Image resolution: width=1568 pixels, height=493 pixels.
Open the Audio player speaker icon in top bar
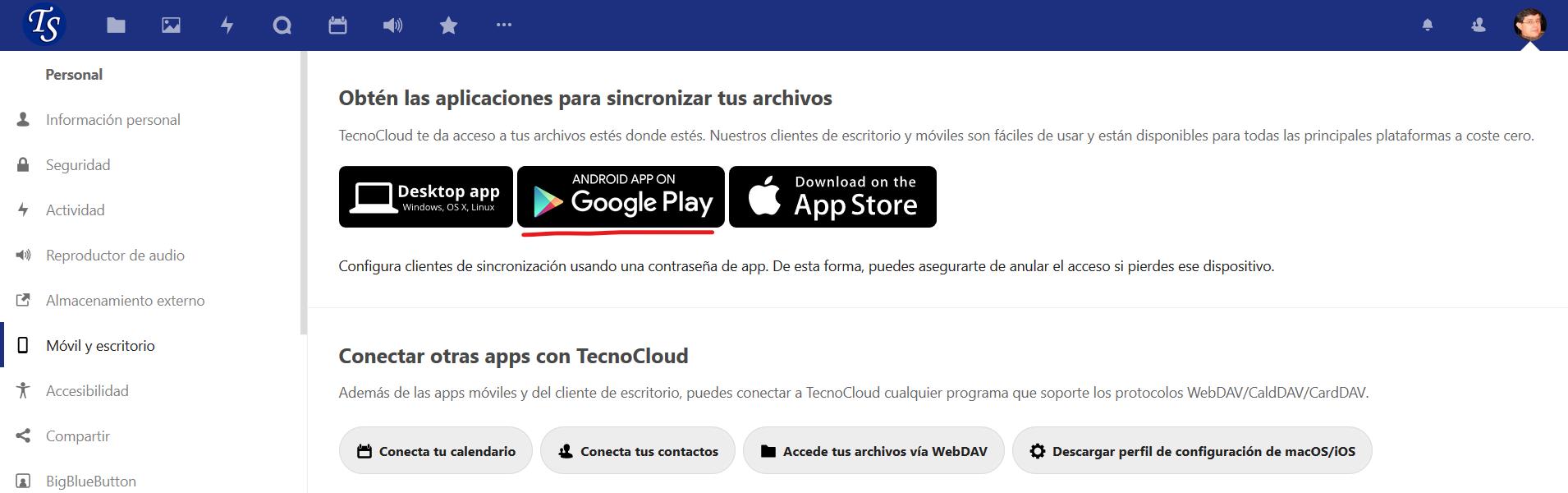[392, 25]
